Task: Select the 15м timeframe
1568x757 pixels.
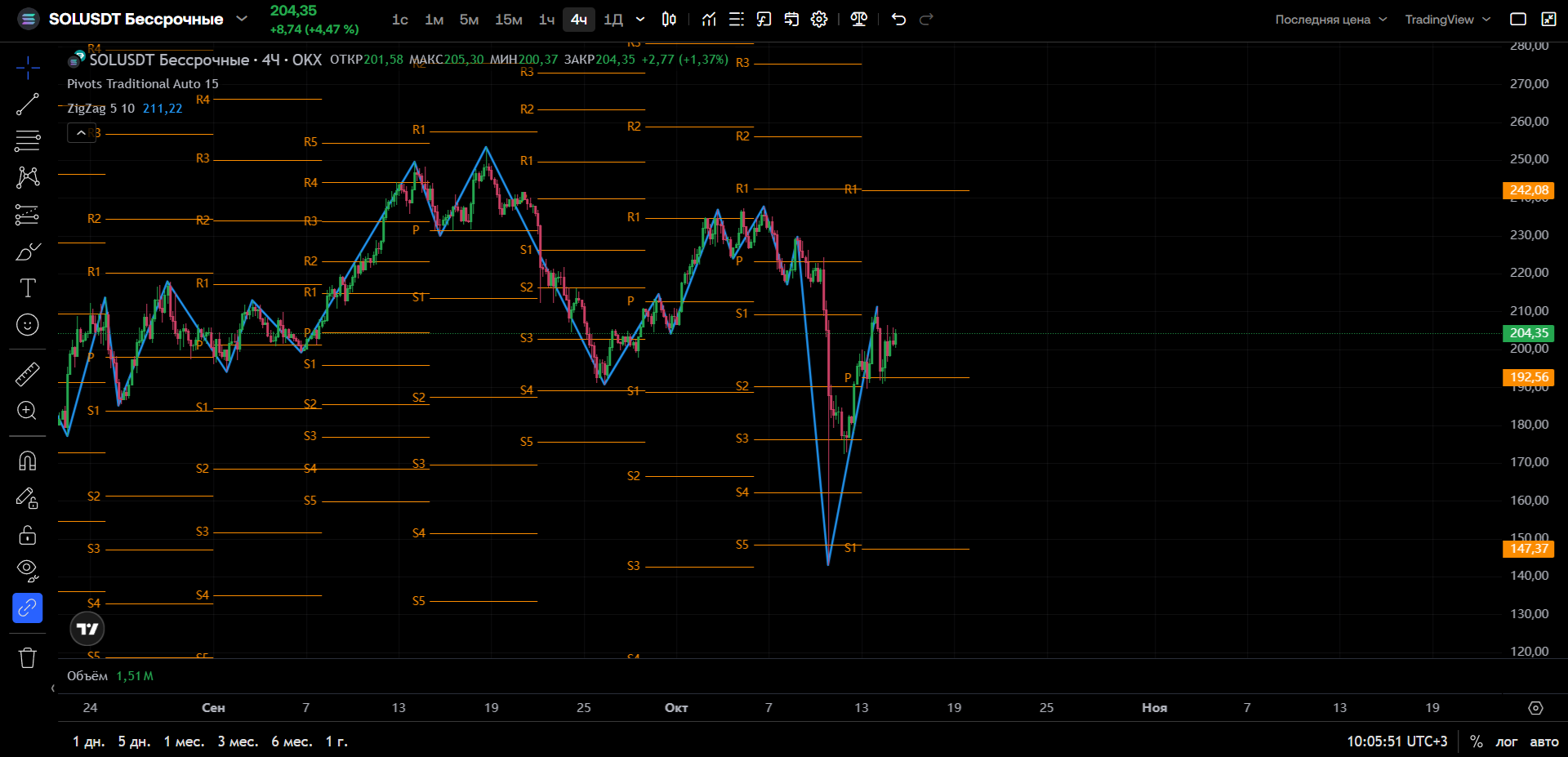Action: [x=508, y=20]
